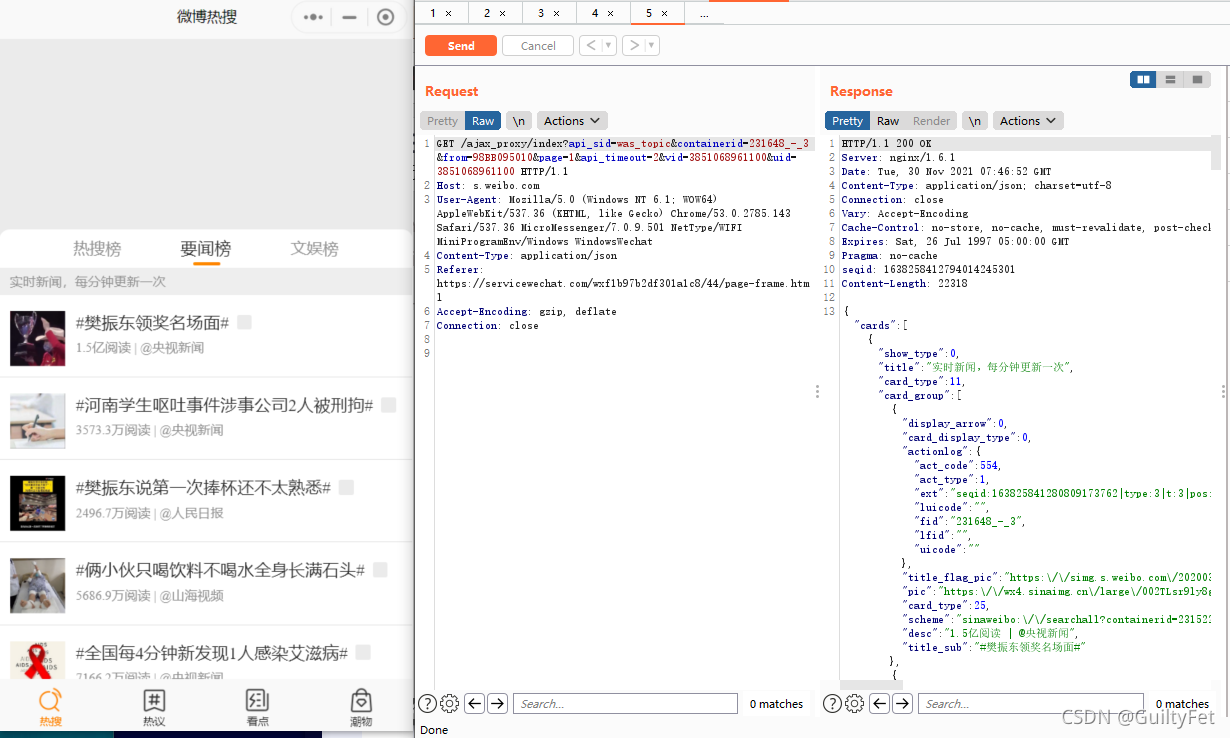Open topic #全国每4分钟新发现1人感染艾滋病#
The width and height of the screenshot is (1230, 738).
212,652
